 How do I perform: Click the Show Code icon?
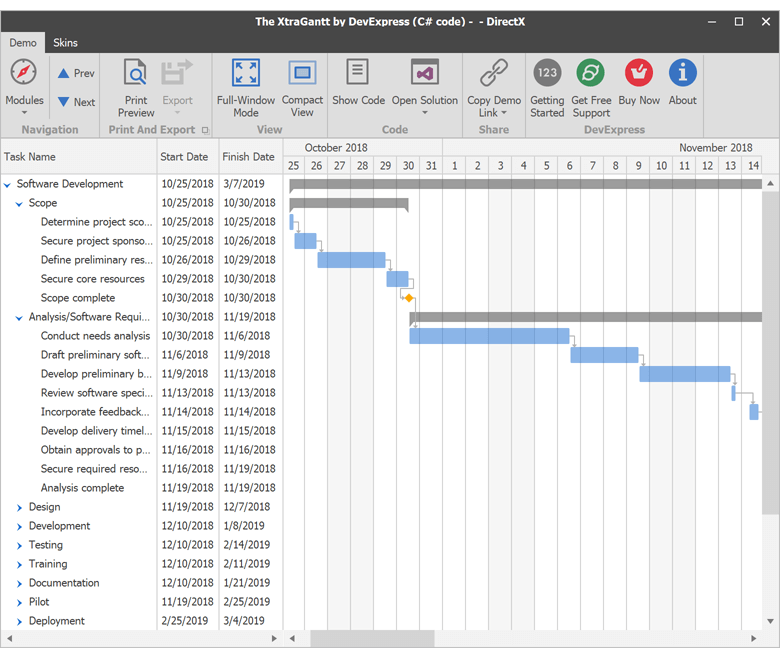pyautogui.click(x=357, y=72)
